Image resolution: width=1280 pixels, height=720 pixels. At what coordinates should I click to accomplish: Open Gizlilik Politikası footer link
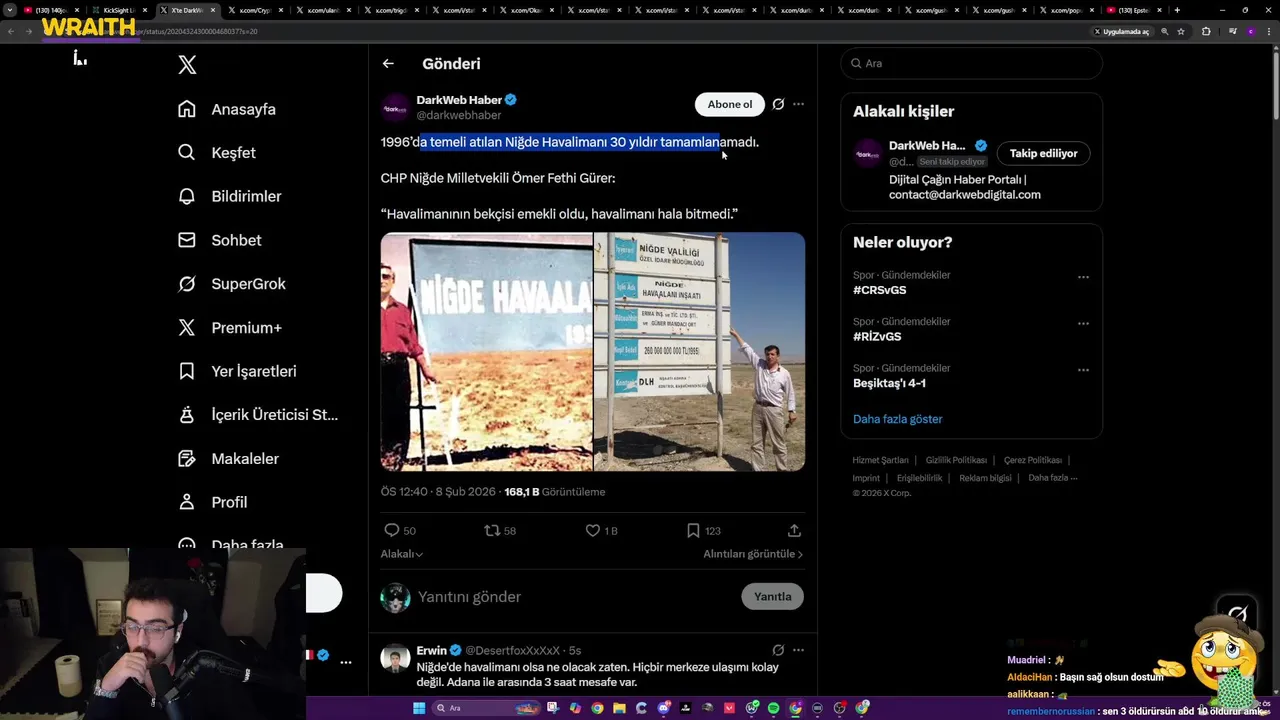click(x=956, y=460)
